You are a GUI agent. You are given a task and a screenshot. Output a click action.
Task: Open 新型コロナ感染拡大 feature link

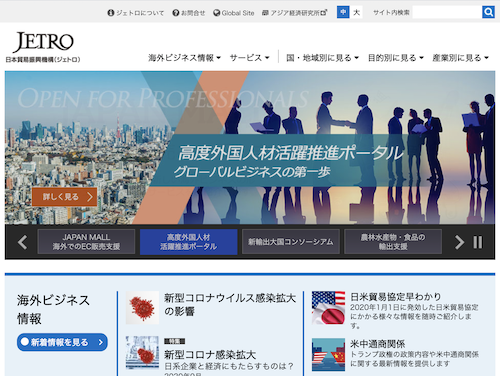(x=210, y=355)
